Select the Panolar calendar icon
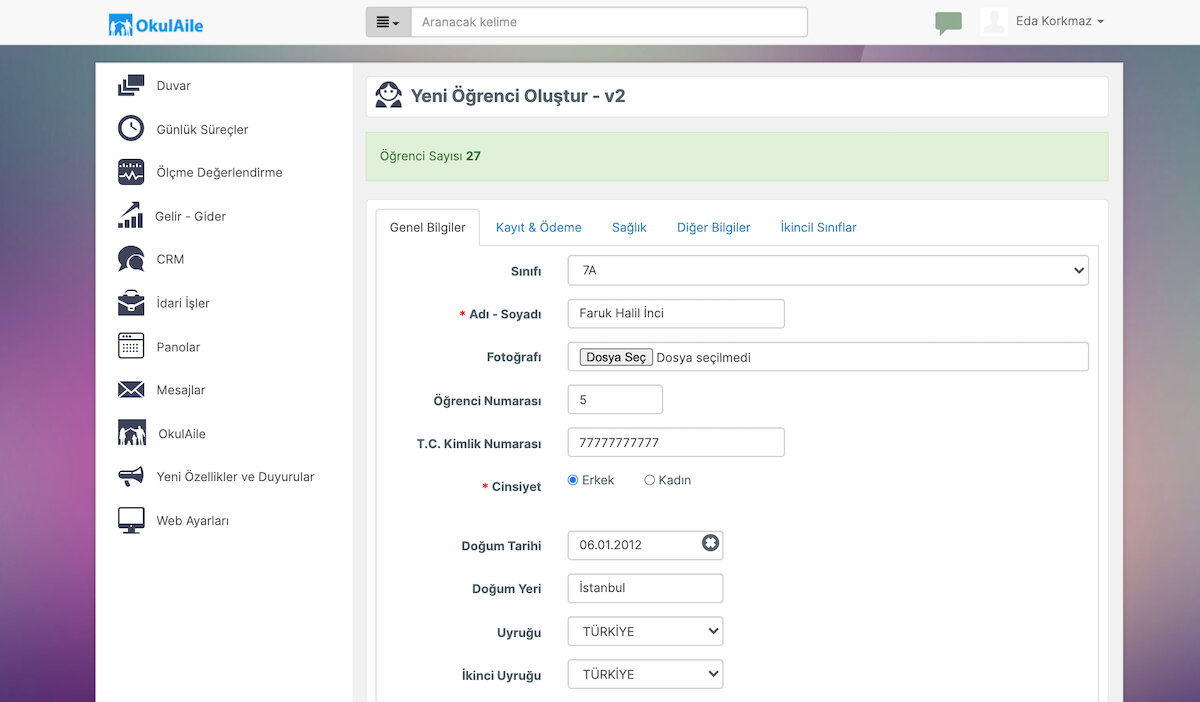The width and height of the screenshot is (1200, 702). pyautogui.click(x=131, y=347)
